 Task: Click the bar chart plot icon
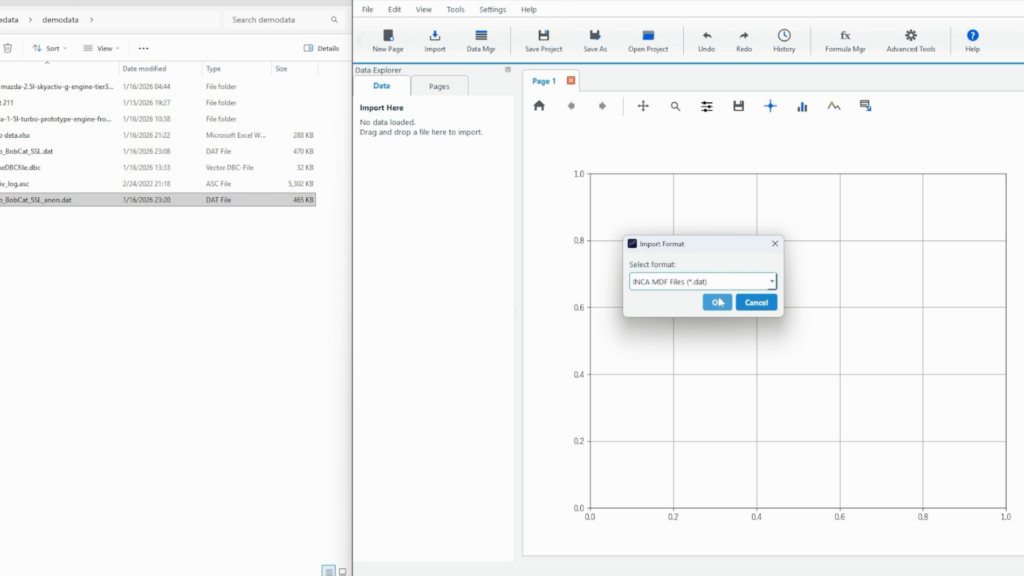[x=802, y=106]
